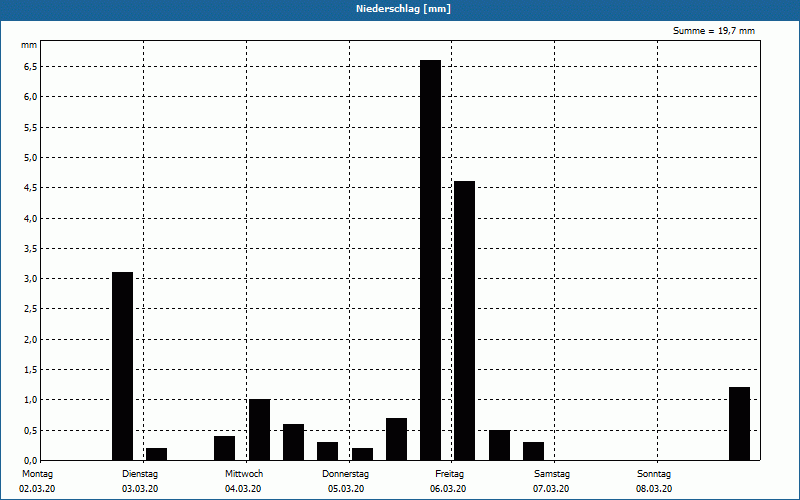Image resolution: width=800 pixels, height=500 pixels.
Task: Click the y-axis value '0,5'
Action: pos(31,430)
